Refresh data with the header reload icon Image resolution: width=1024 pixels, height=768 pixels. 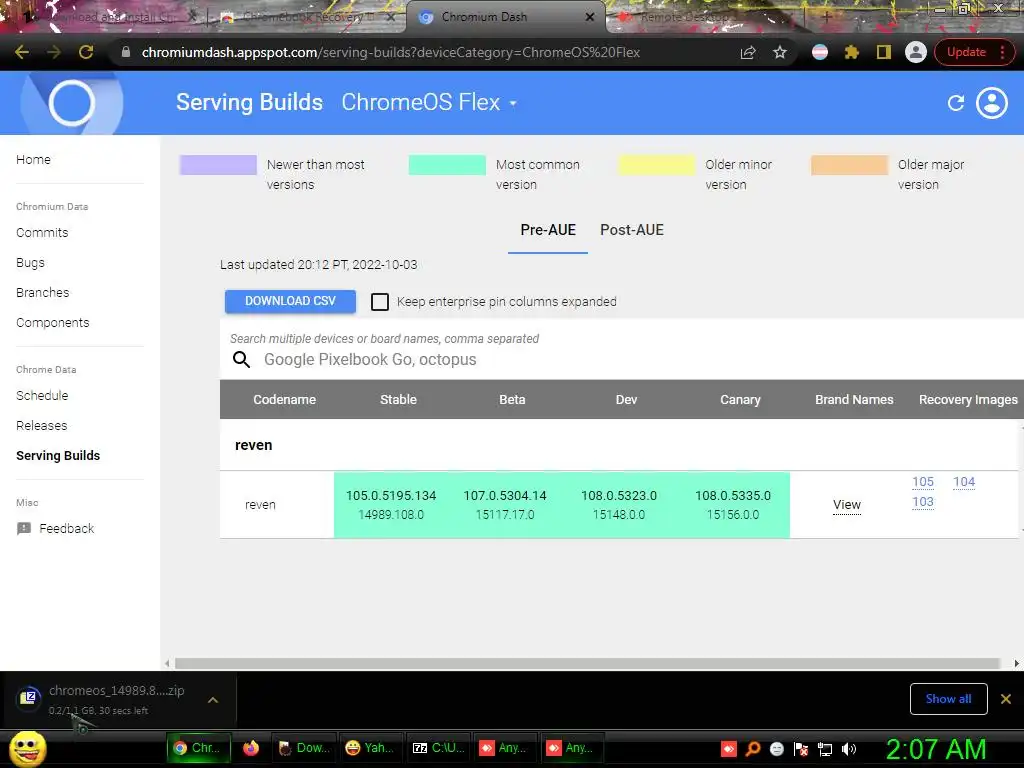[x=955, y=103]
